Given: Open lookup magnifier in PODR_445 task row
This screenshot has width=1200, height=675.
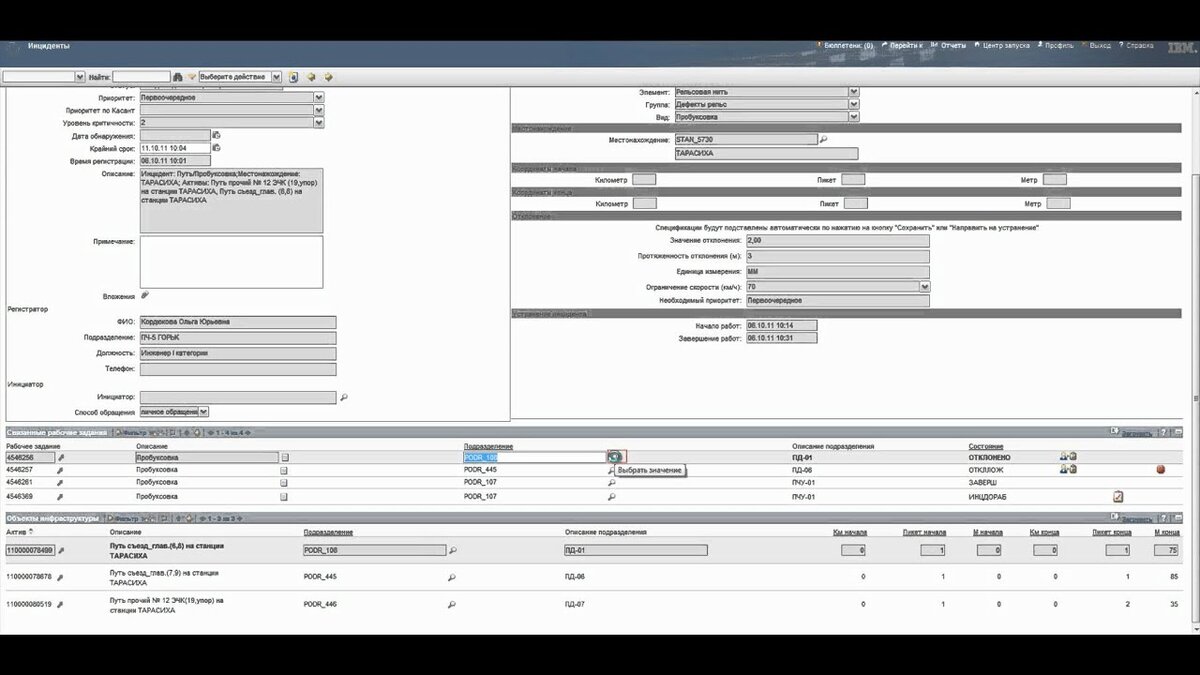Looking at the screenshot, I should [612, 470].
